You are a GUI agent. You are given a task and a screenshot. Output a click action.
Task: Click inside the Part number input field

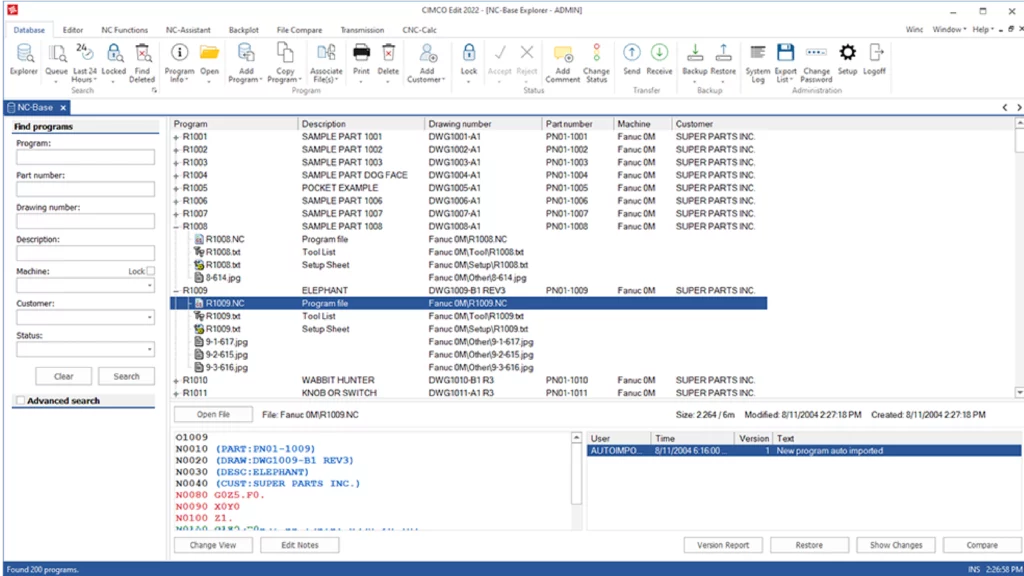tap(85, 189)
